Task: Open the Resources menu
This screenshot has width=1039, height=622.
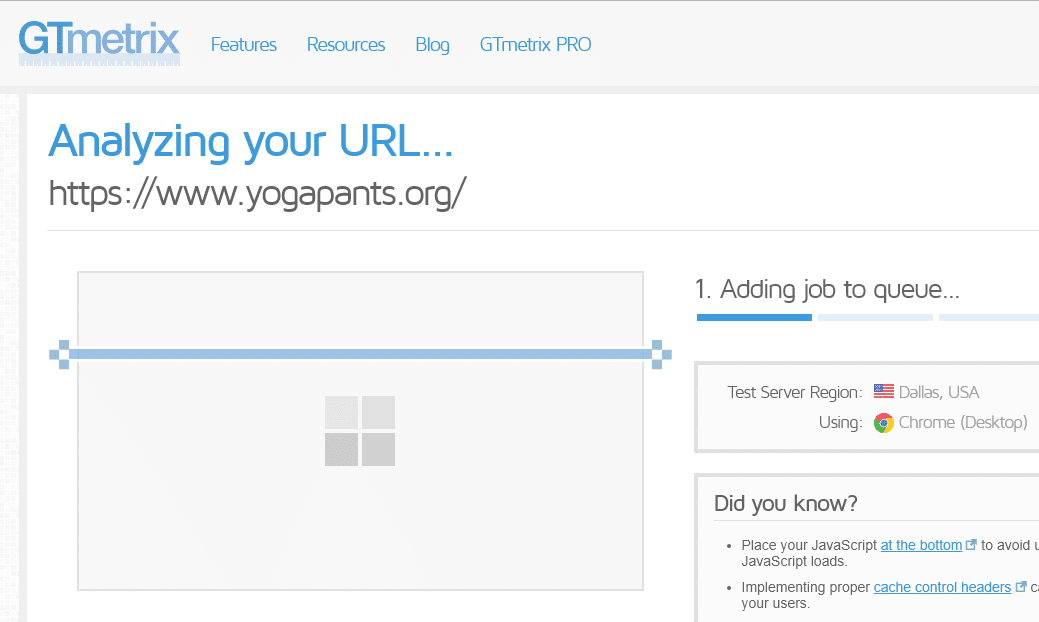Action: pyautogui.click(x=346, y=44)
